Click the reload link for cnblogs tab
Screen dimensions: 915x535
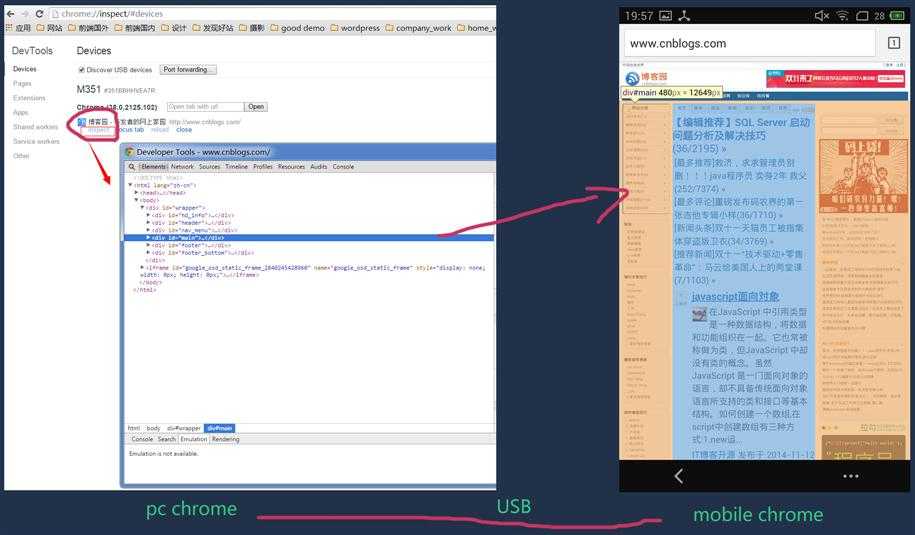(159, 130)
